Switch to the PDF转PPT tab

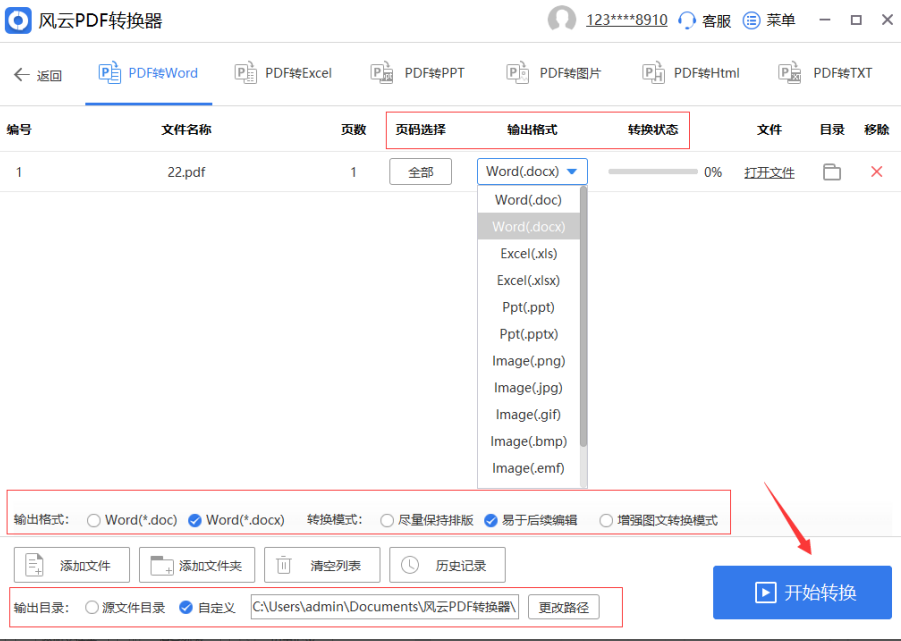[x=418, y=74]
